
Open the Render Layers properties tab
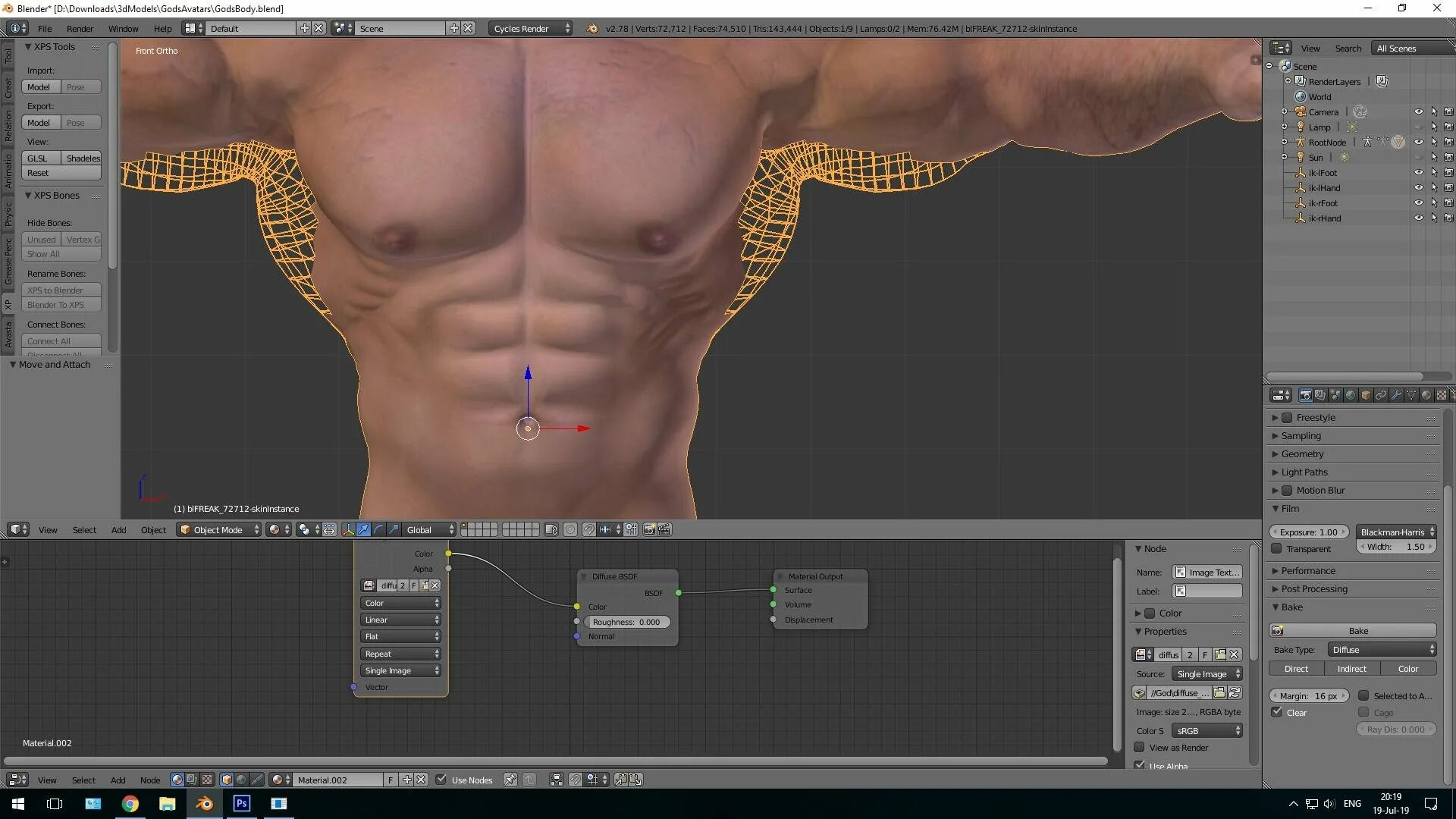[x=1320, y=395]
